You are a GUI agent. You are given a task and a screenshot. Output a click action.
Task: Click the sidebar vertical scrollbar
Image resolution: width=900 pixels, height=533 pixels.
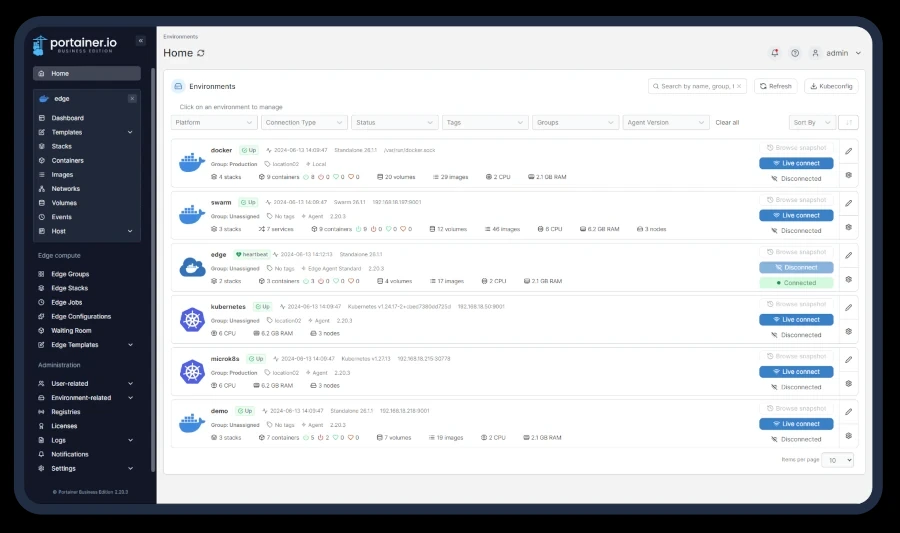click(153, 270)
